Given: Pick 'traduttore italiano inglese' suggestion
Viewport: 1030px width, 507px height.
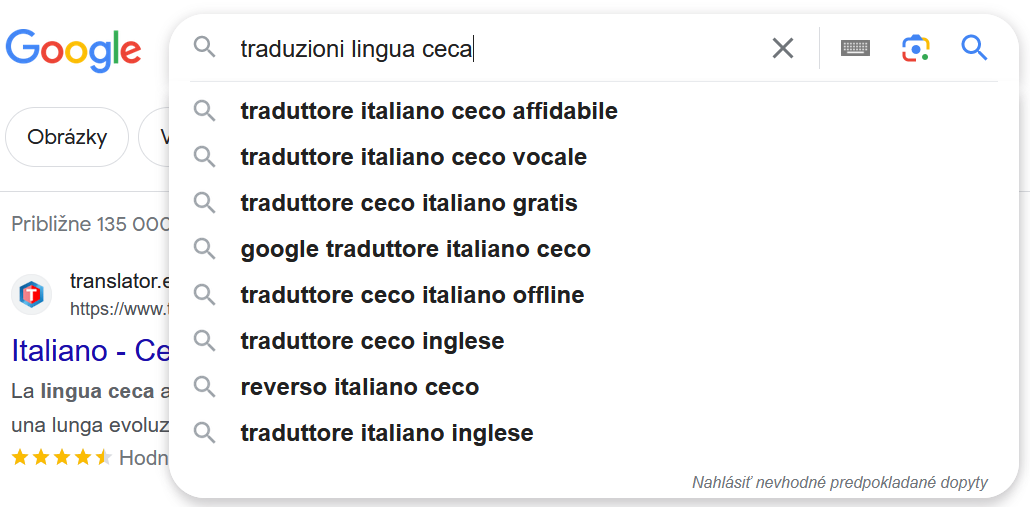Looking at the screenshot, I should (387, 433).
